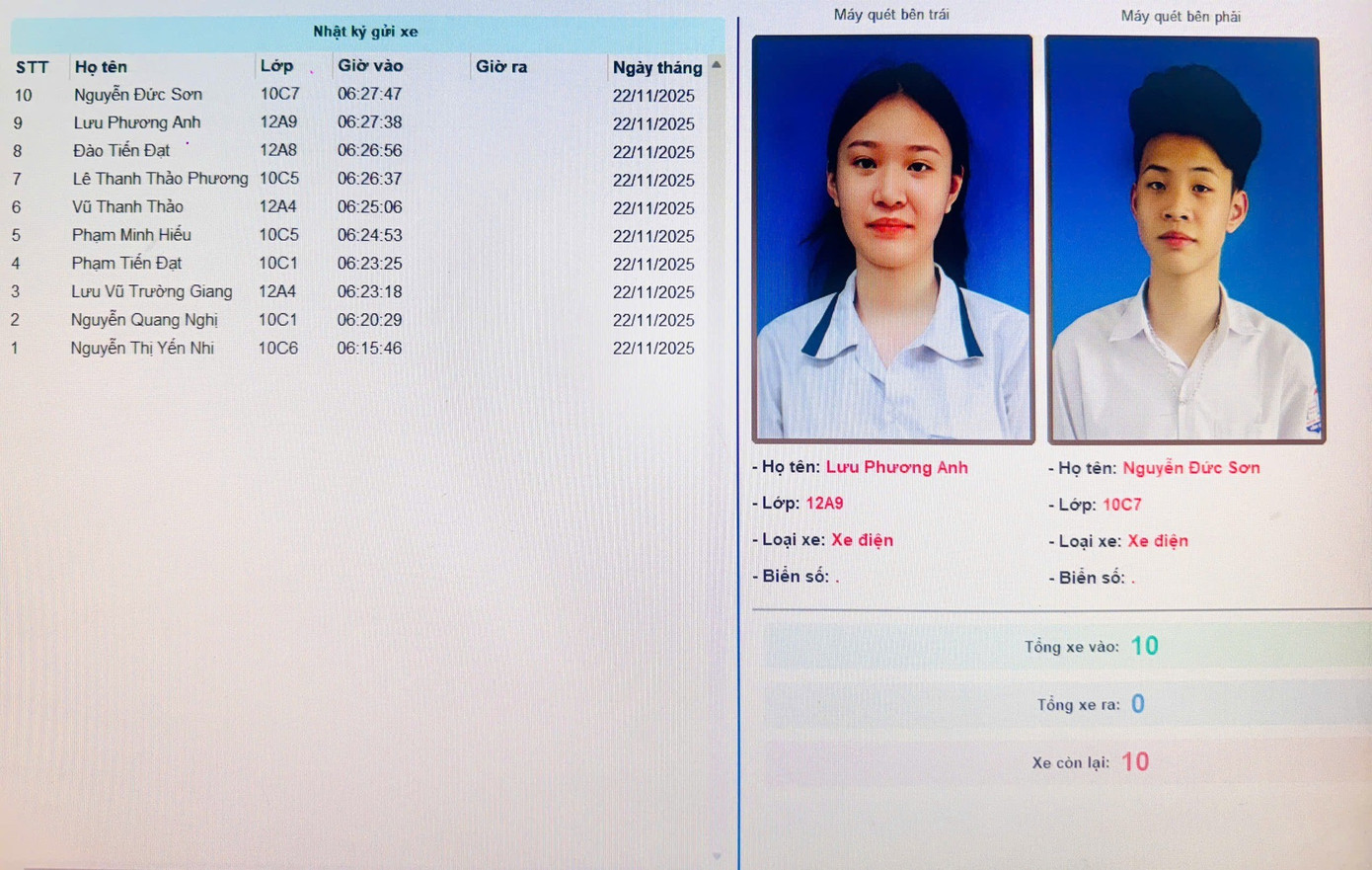The height and width of the screenshot is (870, 1372).
Task: Sort by the "Ngày tháng" column header
Action: tap(657, 67)
